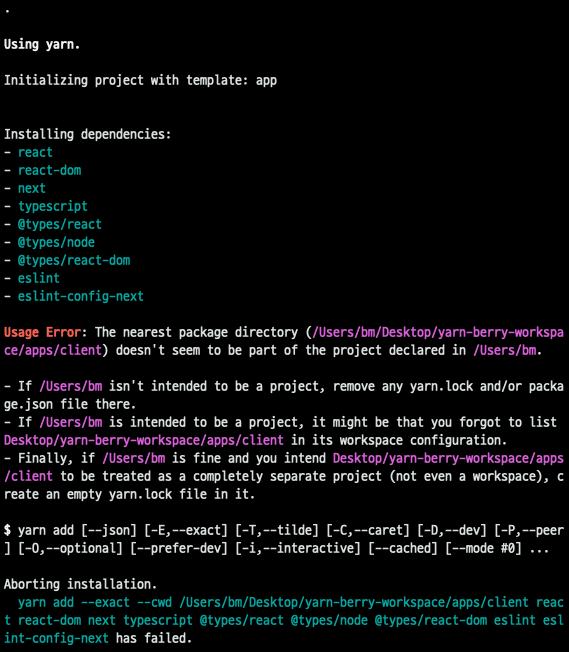Select the '@types/react' list entry
The image size is (569, 652).
pos(59,224)
